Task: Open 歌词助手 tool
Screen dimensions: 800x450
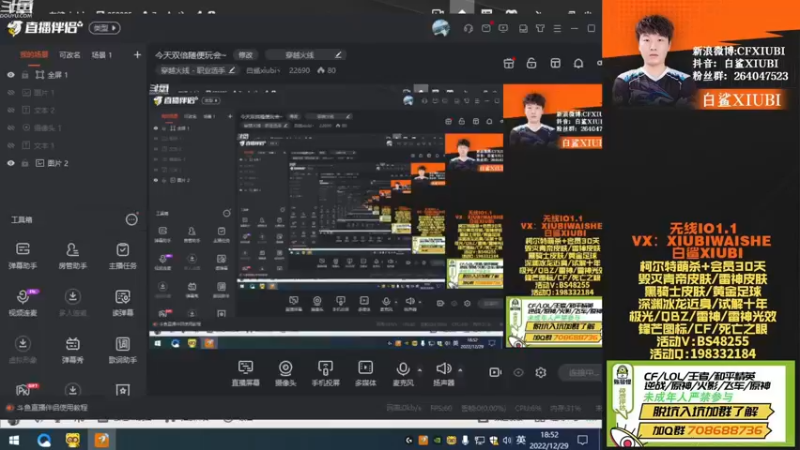Action: point(122,349)
